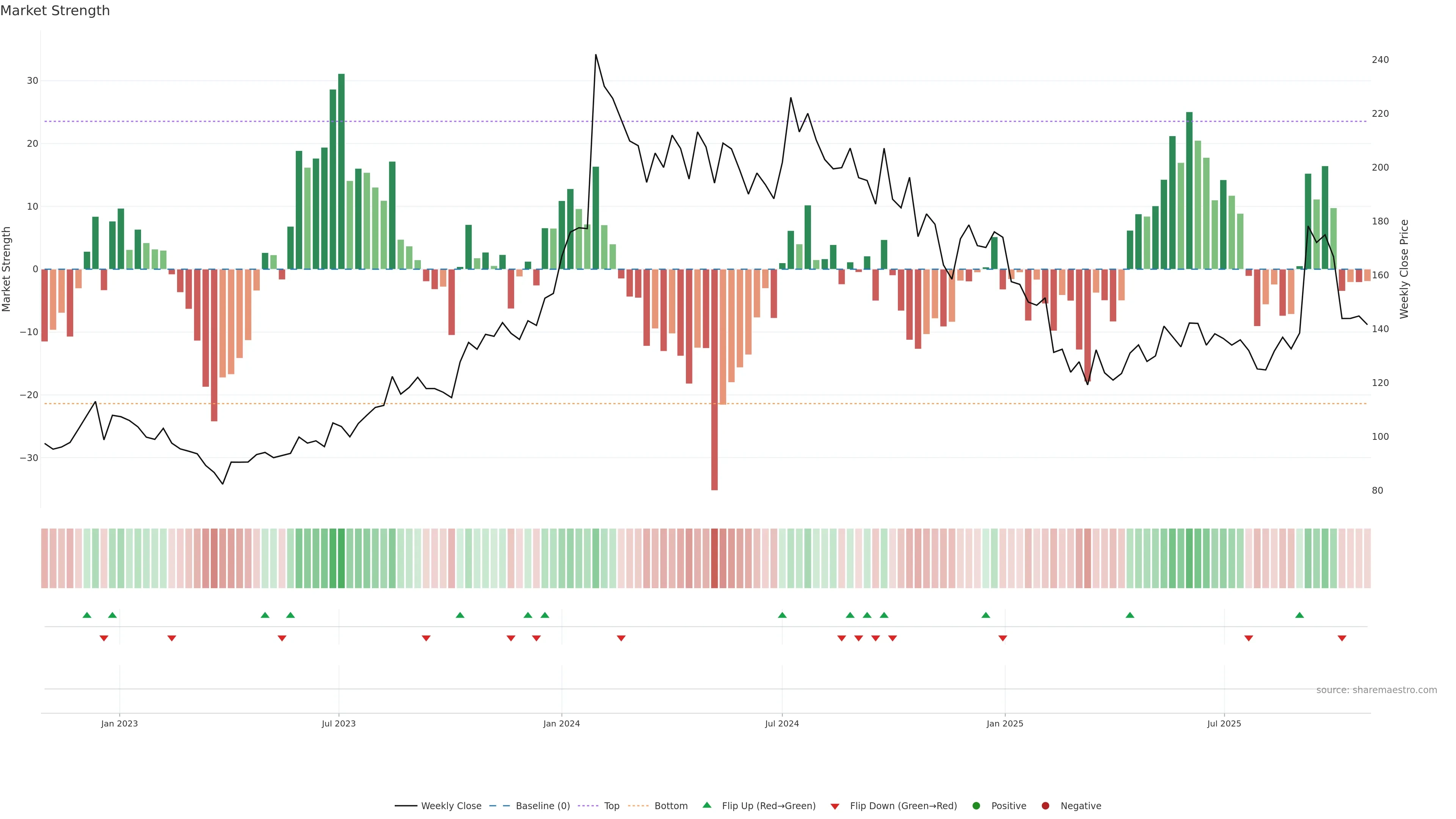Click the dark red Negative circle legend icon
The image size is (1456, 819).
[x=1045, y=806]
